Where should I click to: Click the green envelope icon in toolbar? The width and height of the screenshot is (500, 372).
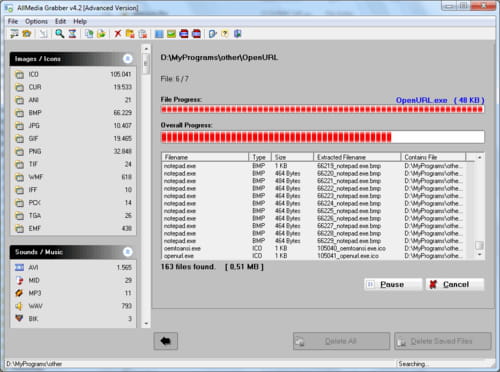tap(171, 34)
